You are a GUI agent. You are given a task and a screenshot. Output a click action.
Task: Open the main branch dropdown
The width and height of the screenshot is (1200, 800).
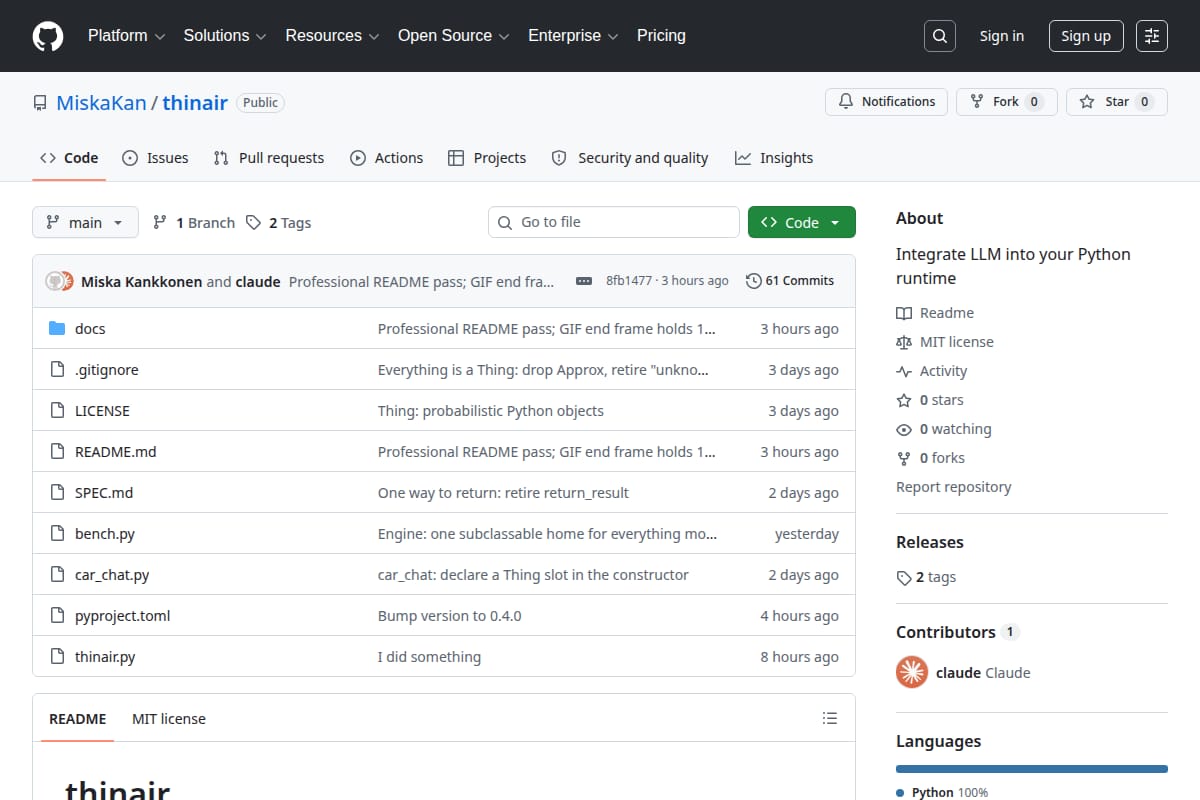click(85, 222)
